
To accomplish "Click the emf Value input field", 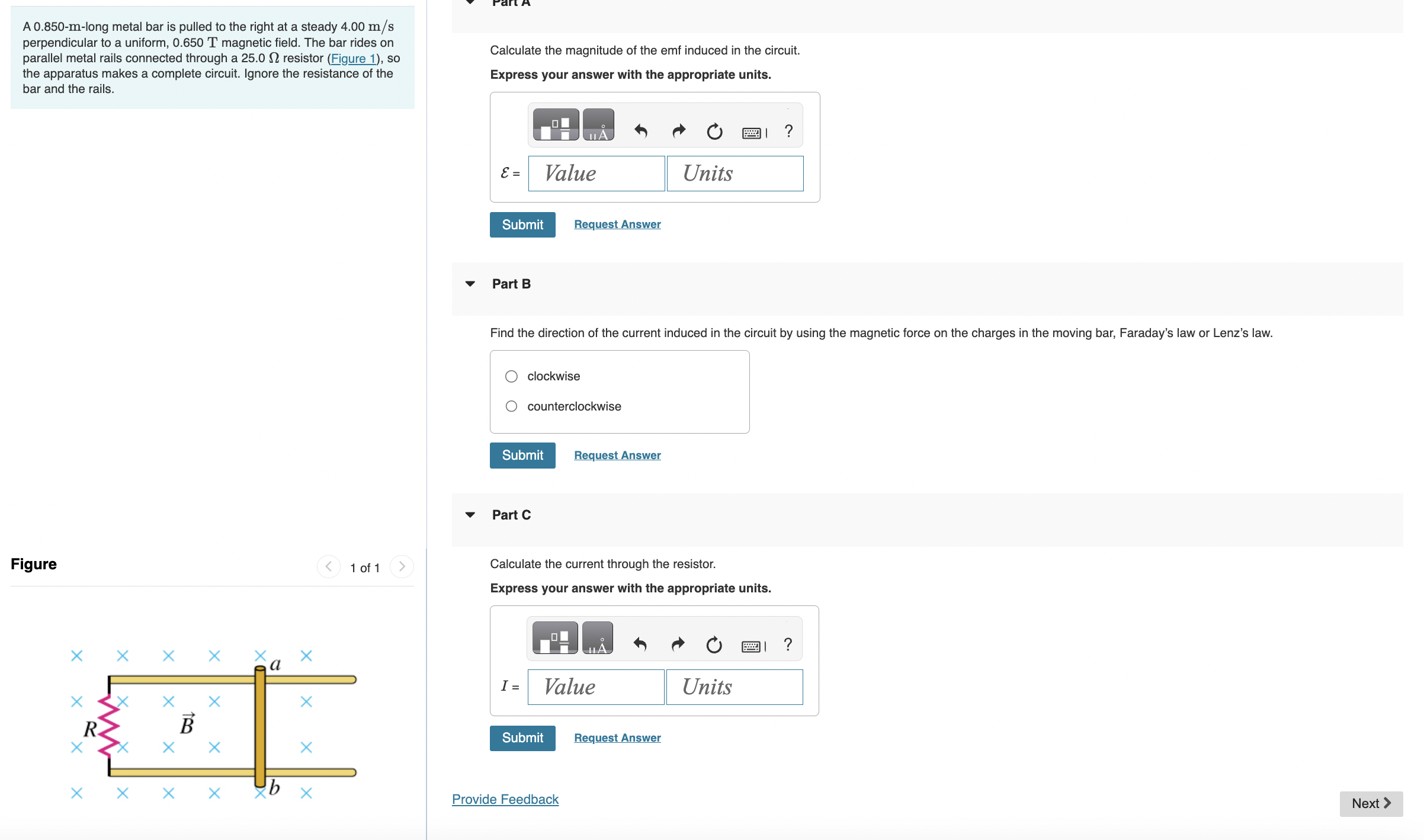I will point(596,174).
